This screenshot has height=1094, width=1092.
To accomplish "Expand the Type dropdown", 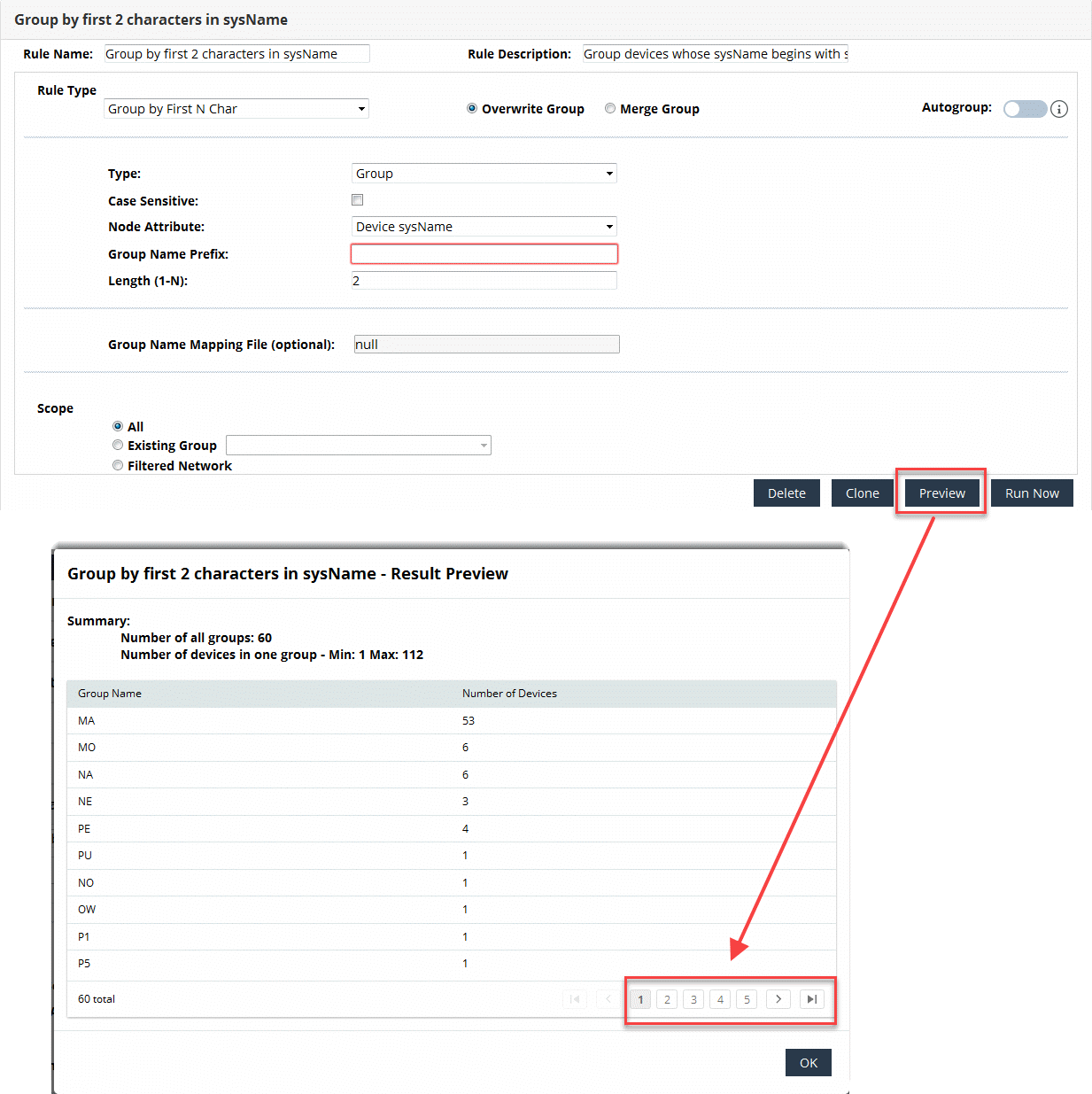I will tap(484, 174).
